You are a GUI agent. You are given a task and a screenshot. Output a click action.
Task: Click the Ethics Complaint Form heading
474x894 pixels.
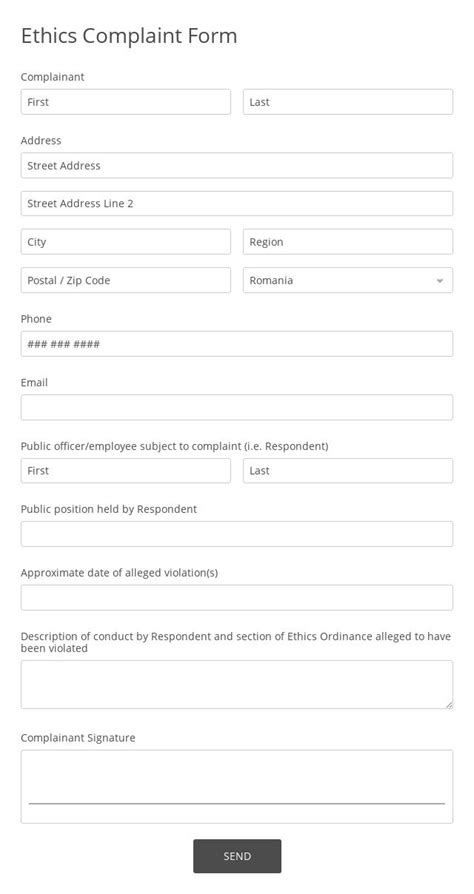click(x=129, y=36)
